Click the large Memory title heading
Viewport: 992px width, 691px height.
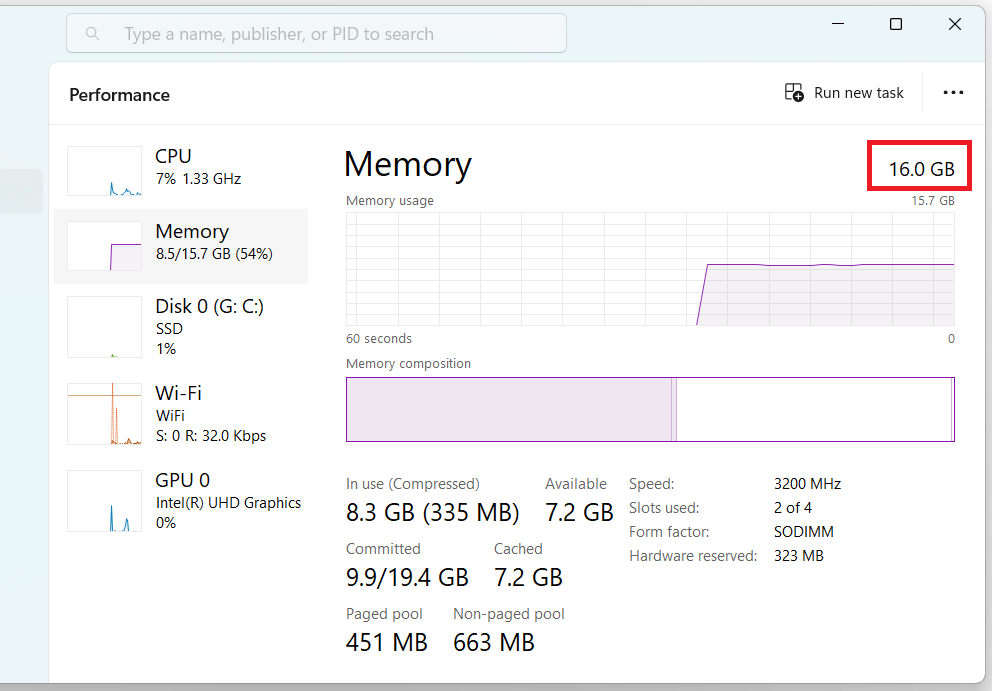point(408,165)
